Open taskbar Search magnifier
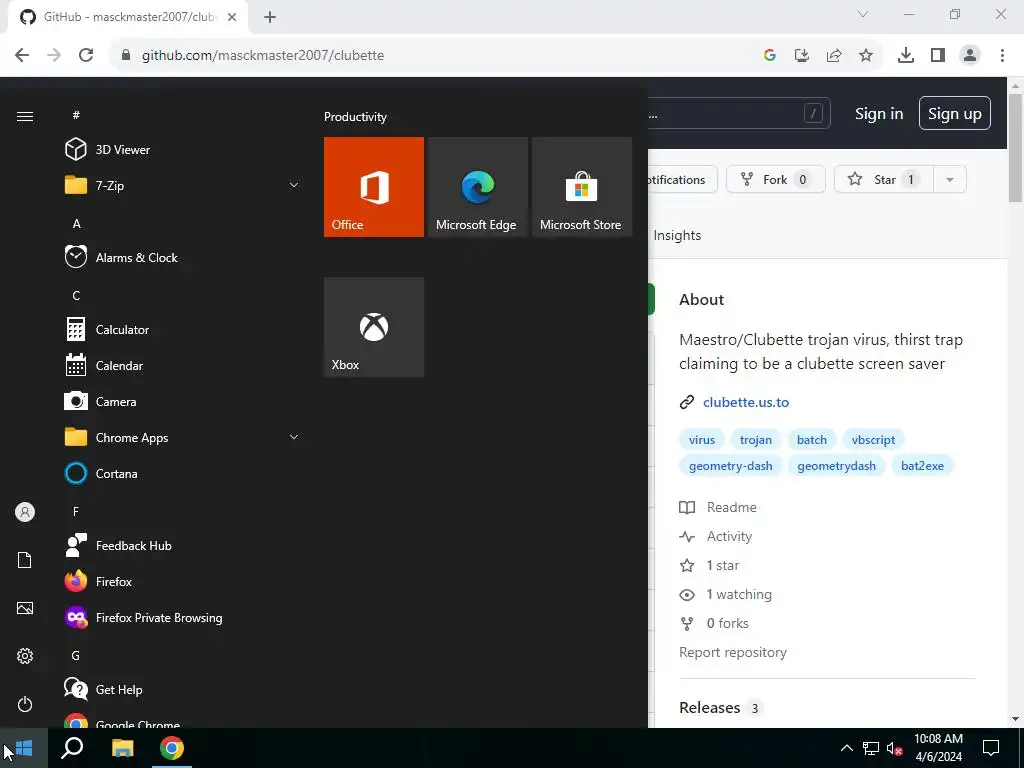 click(72, 748)
